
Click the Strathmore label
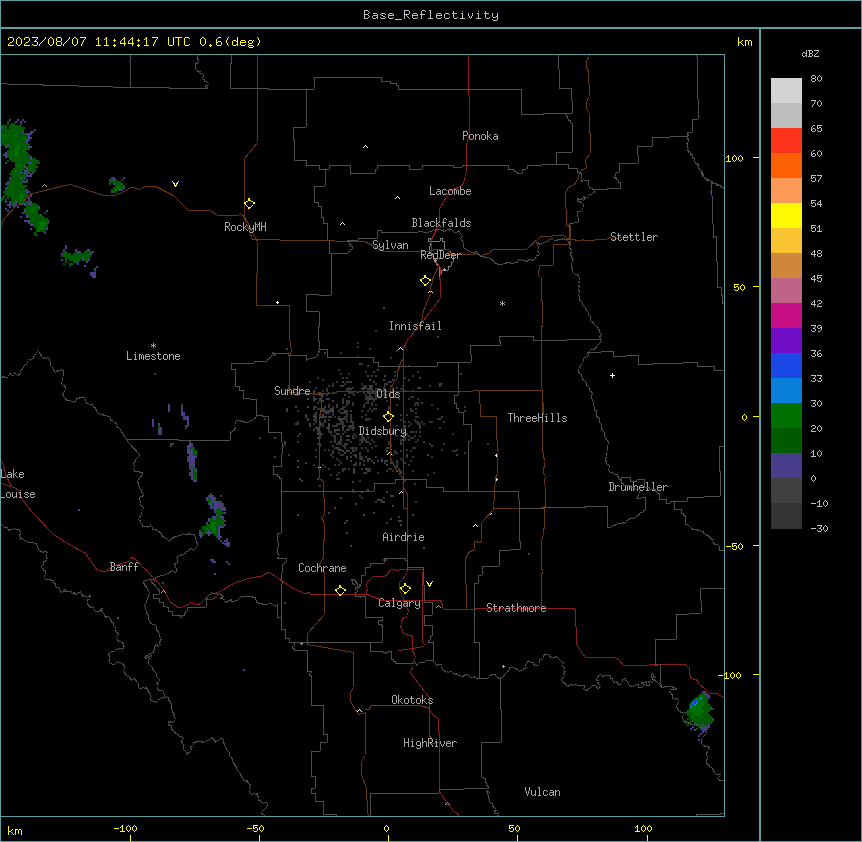[x=516, y=608]
